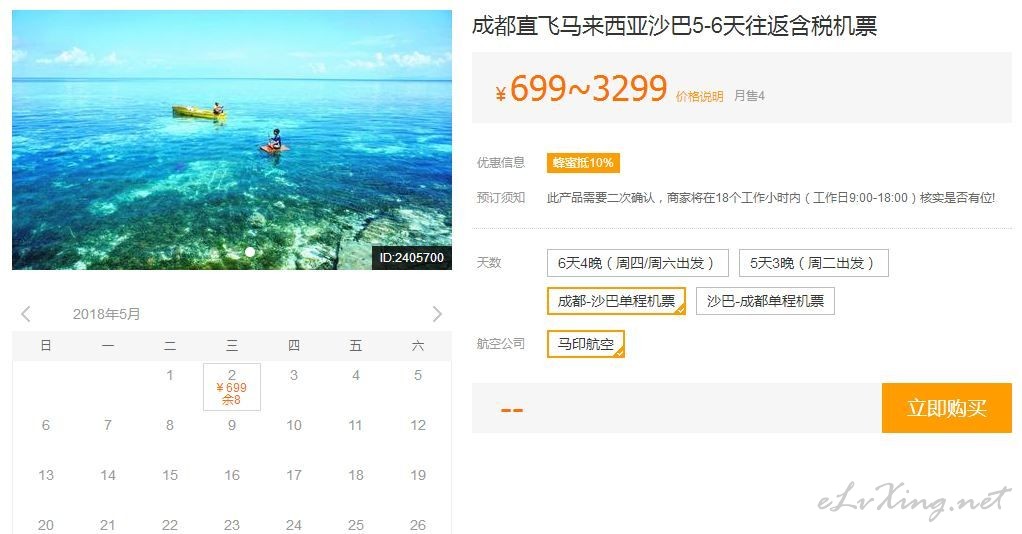
Task: Go to next month in calendar
Action: [x=437, y=314]
